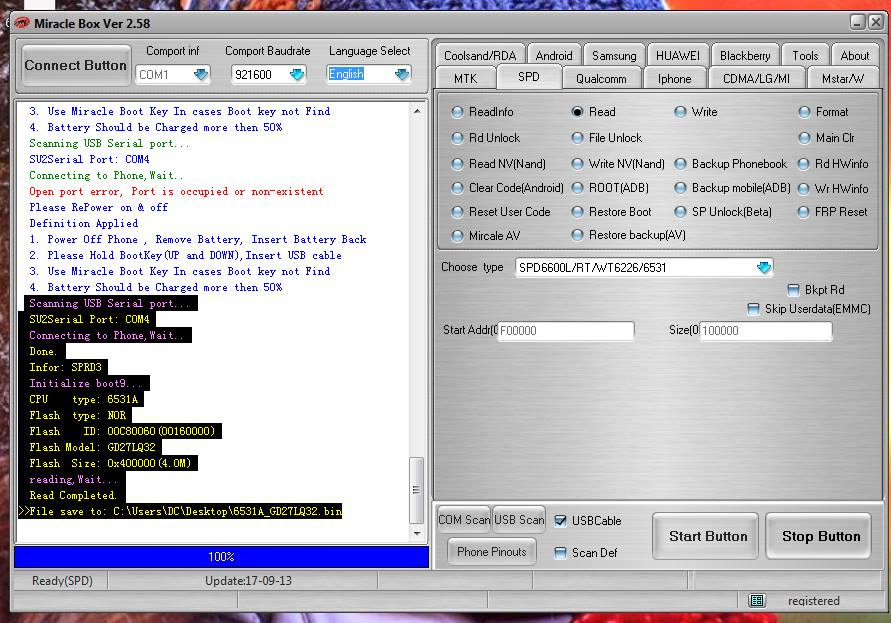Open the HUAWEI tab

pos(678,55)
